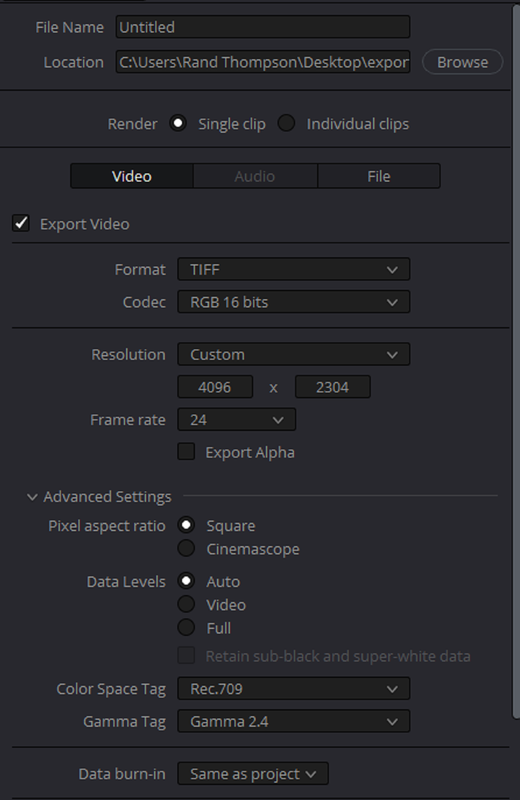Open the Resolution dropdown showing Custom

[293, 355]
